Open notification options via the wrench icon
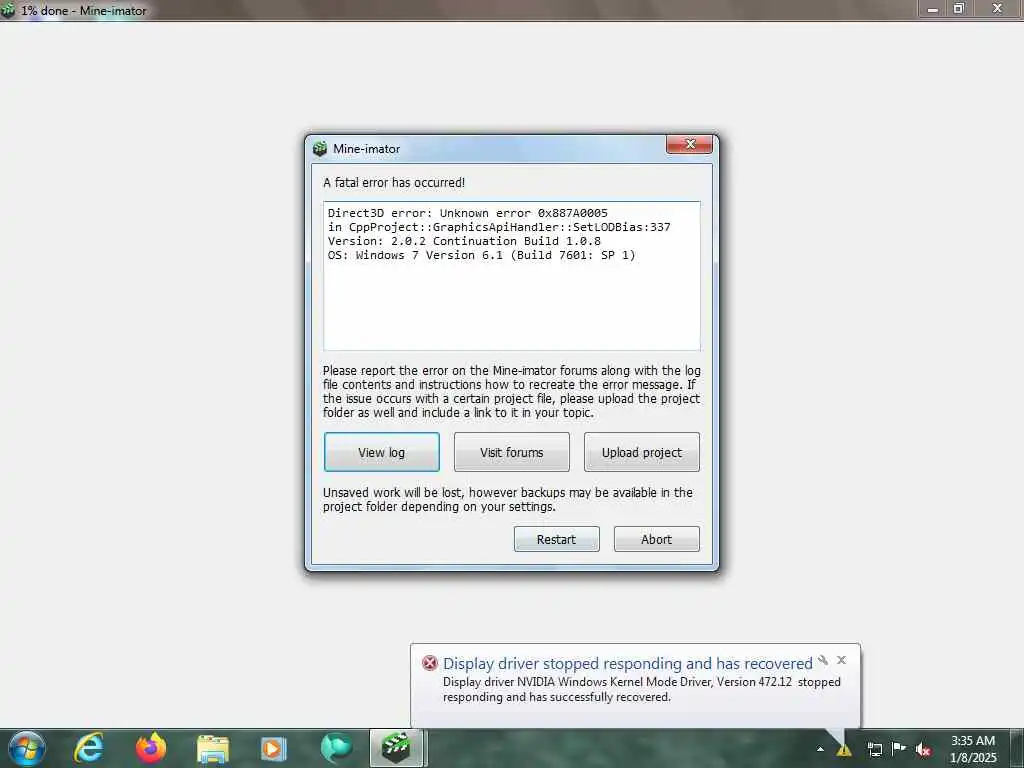1024x768 pixels. click(823, 660)
